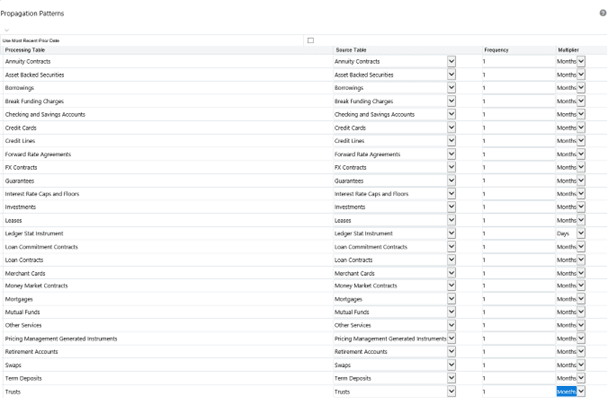Open Source Table dropdown for Loan Contracts
608x405 pixels.
coord(451,260)
